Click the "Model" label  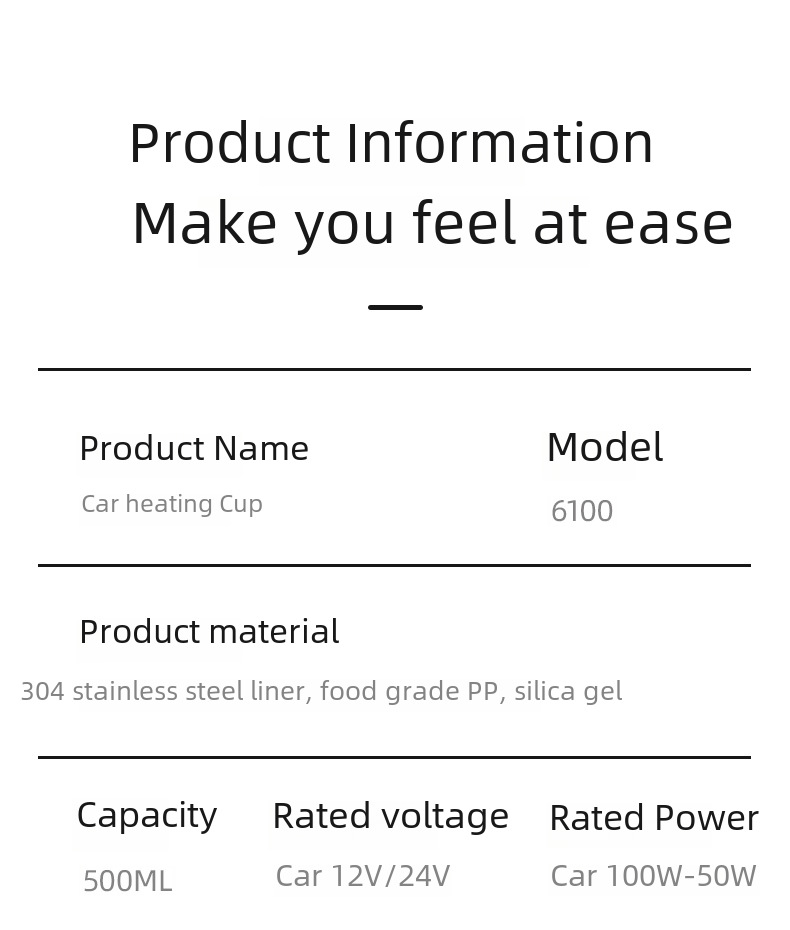(604, 448)
